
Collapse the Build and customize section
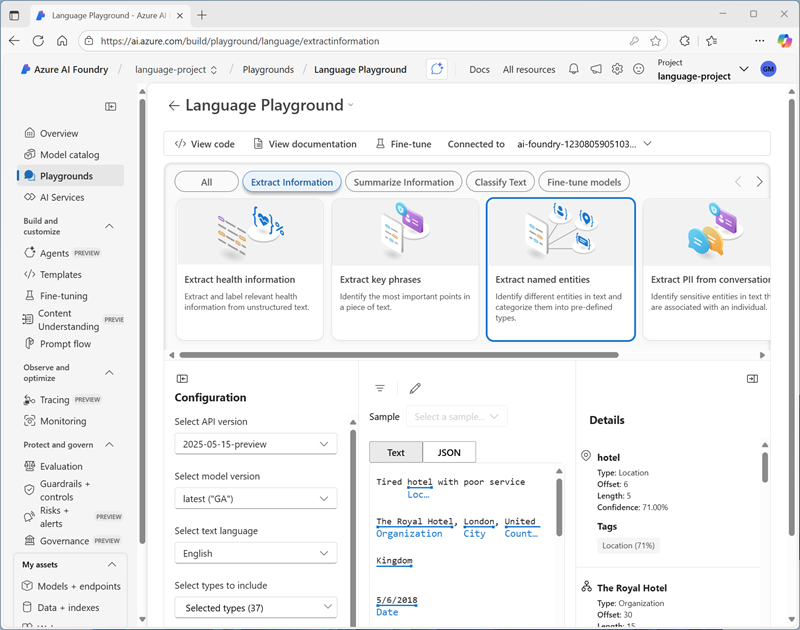click(110, 226)
